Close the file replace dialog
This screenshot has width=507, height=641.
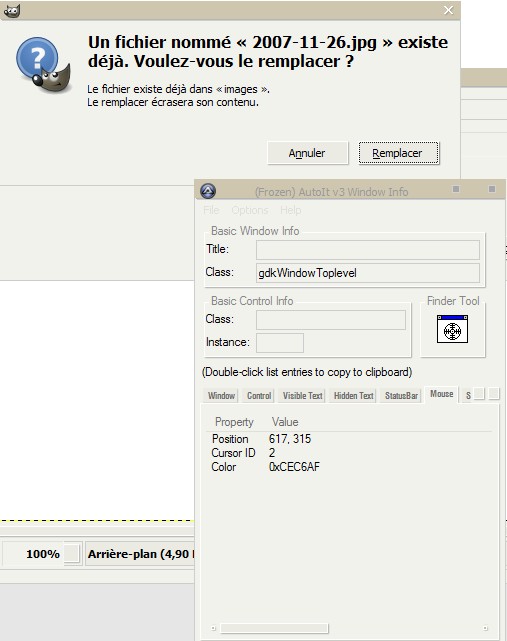click(x=448, y=10)
